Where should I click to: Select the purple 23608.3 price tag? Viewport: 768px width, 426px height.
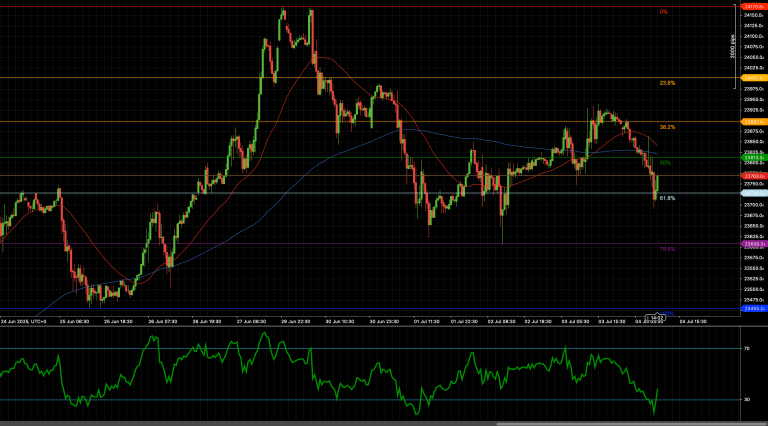[753, 244]
